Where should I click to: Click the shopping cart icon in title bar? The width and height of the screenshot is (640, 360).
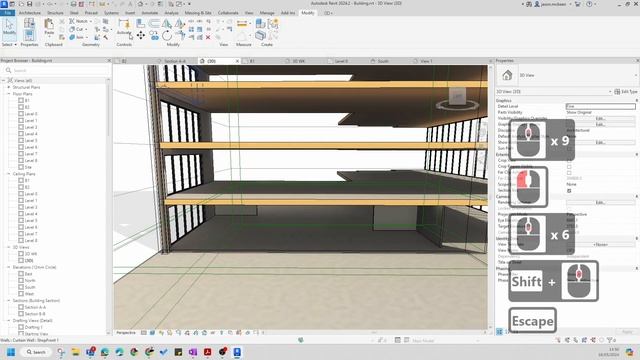click(578, 4)
